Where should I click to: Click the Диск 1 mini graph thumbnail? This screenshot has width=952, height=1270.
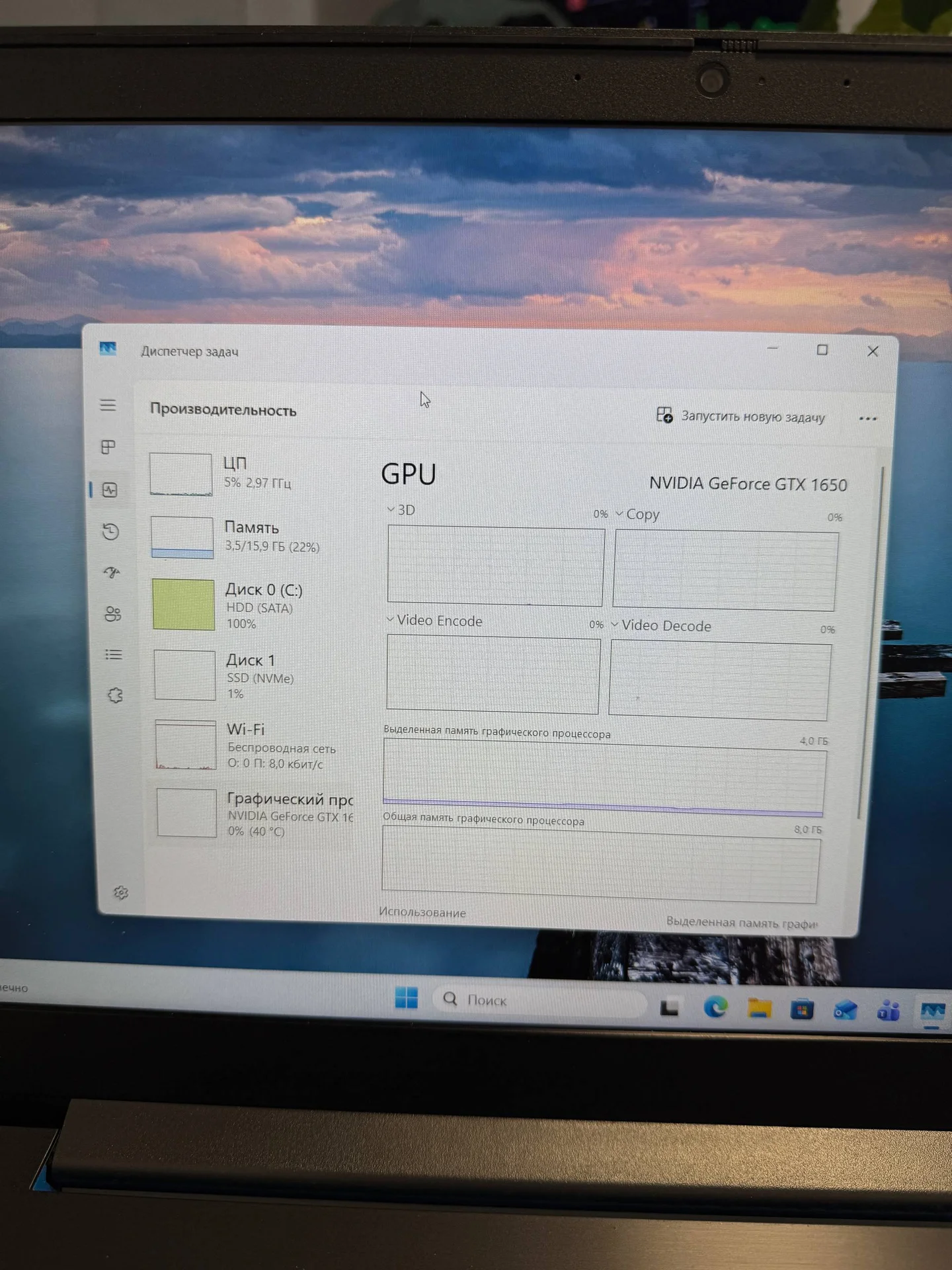point(185,675)
